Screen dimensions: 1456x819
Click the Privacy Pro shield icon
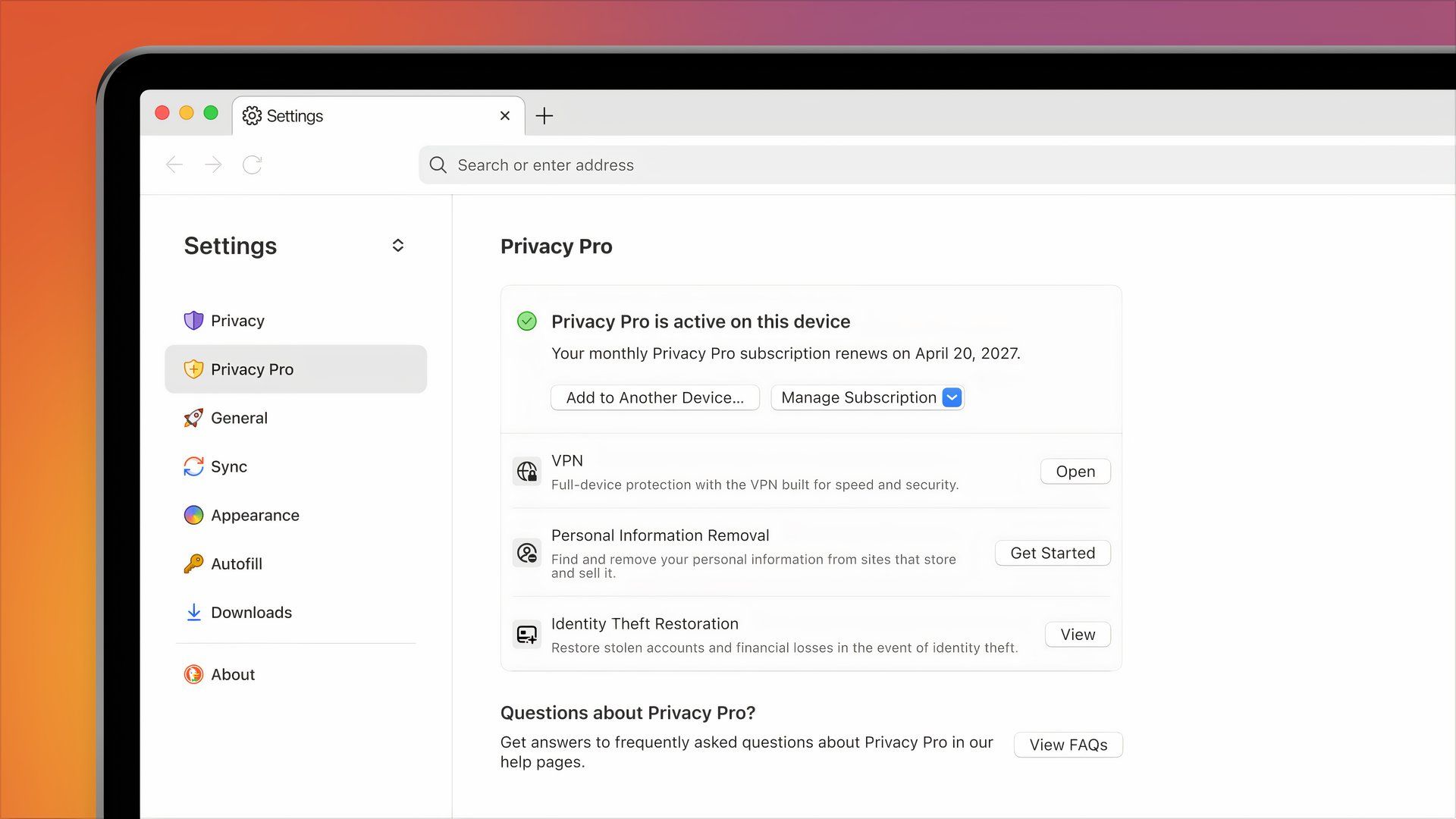coord(193,369)
